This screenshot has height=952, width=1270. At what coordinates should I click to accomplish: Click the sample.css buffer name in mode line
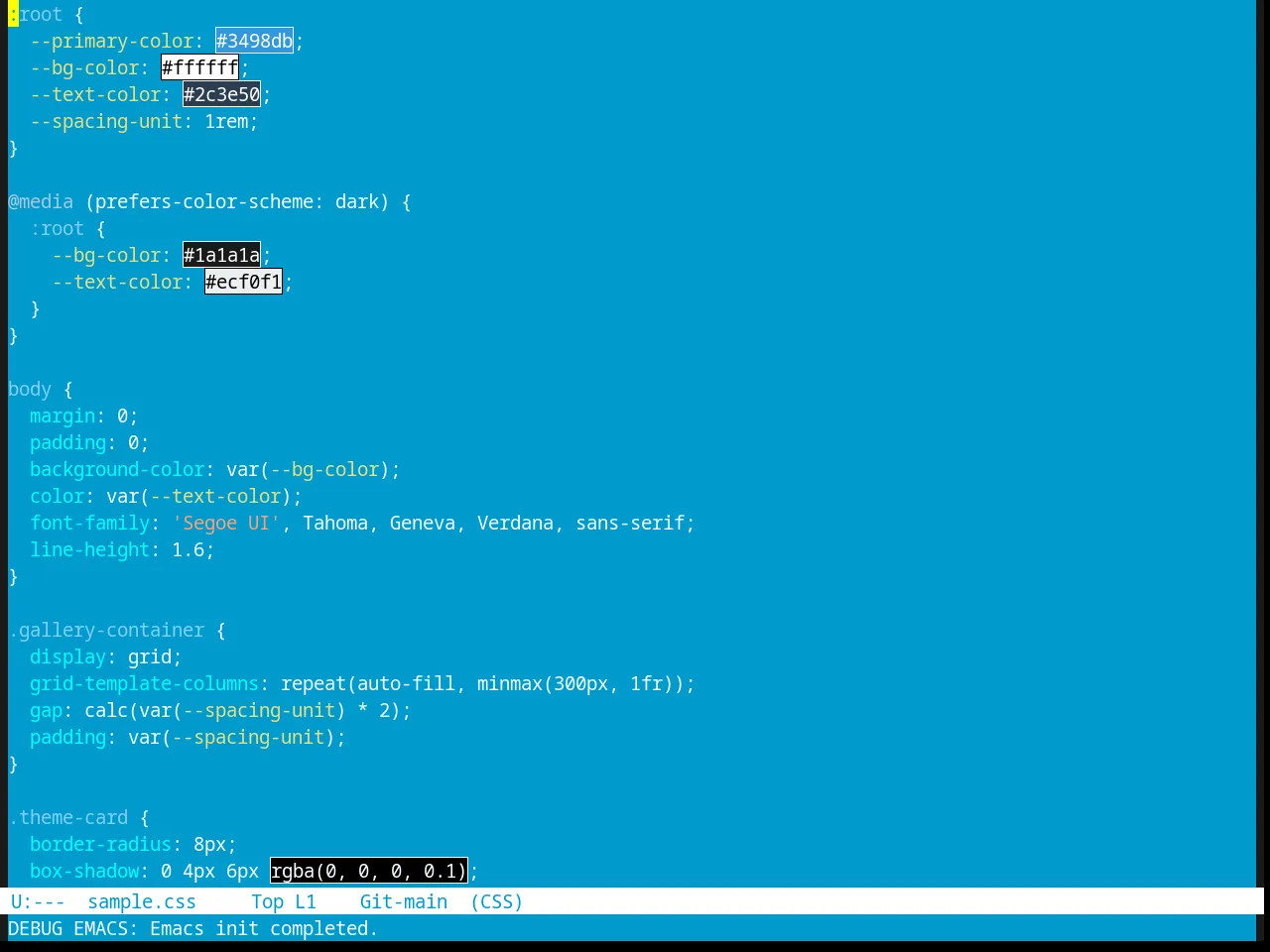coord(142,901)
